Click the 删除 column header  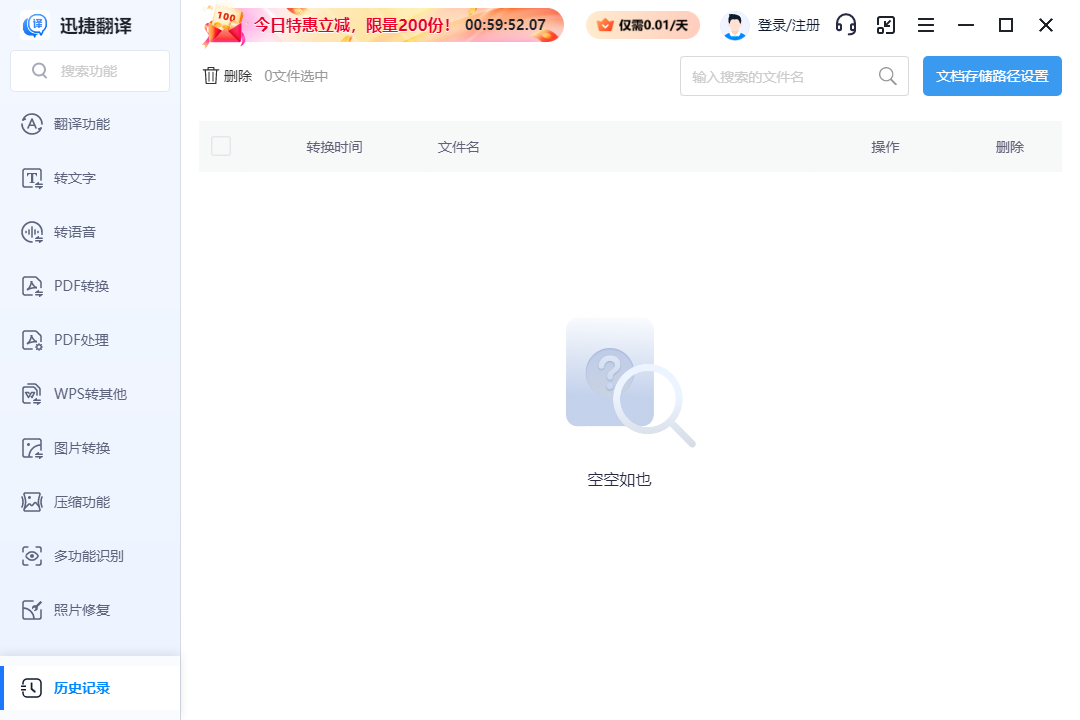(x=1010, y=147)
